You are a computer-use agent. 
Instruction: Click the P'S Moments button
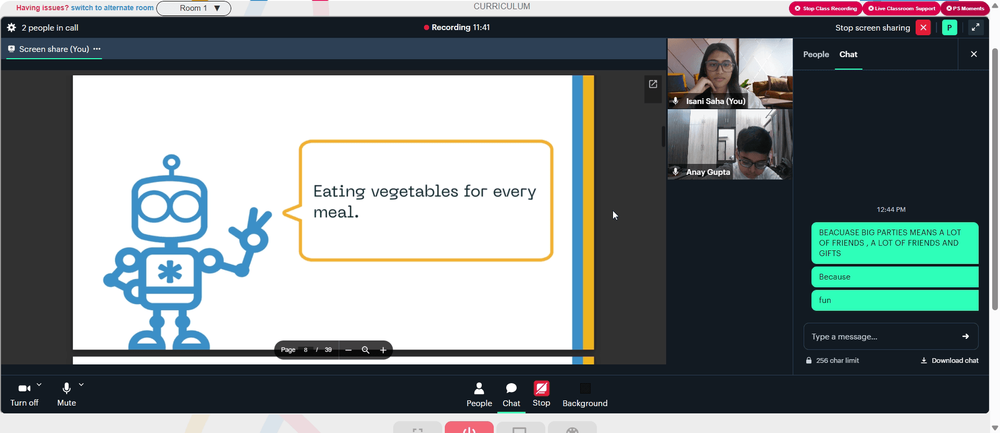point(965,8)
